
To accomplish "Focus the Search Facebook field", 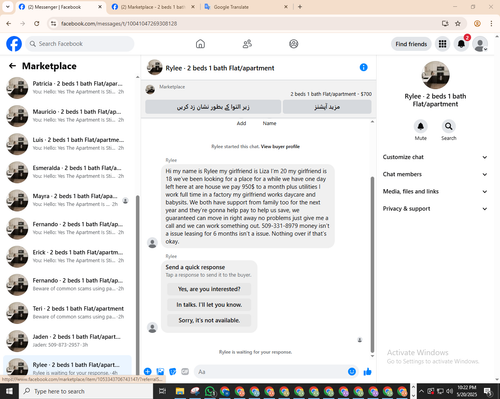I will (x=80, y=44).
